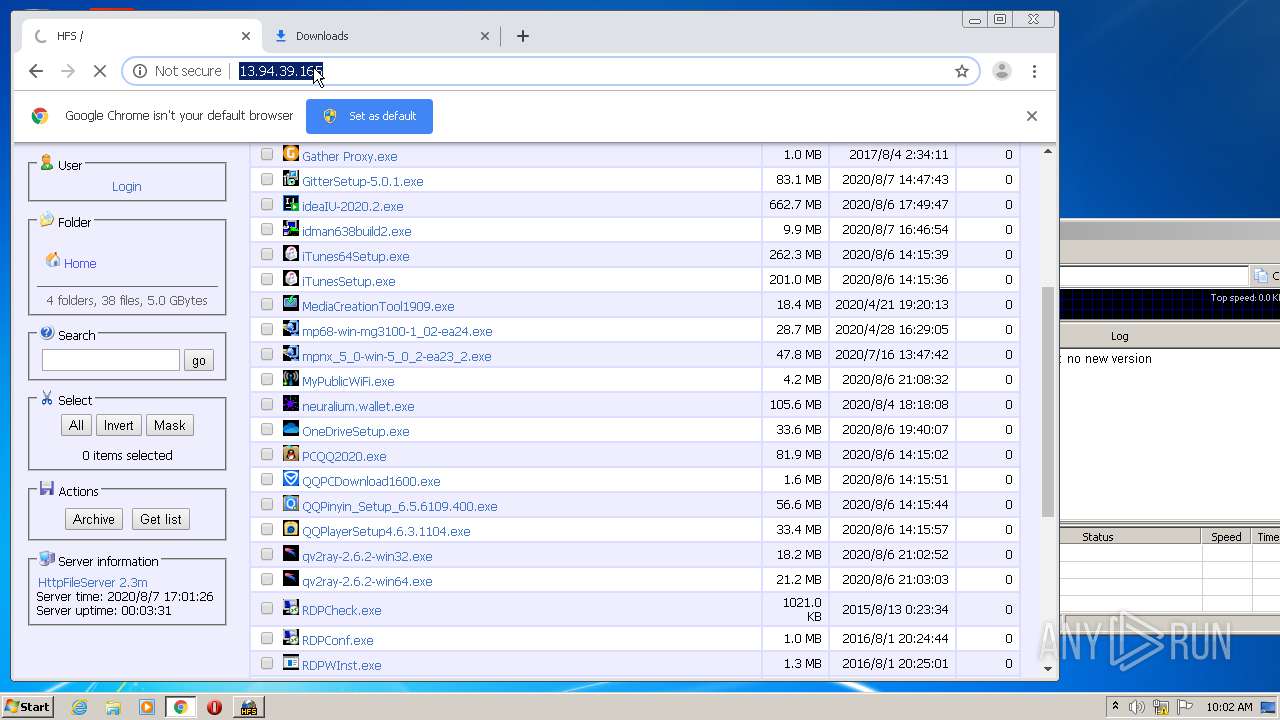
Task: Open the Opera icon in the taskbar
Action: pos(214,707)
